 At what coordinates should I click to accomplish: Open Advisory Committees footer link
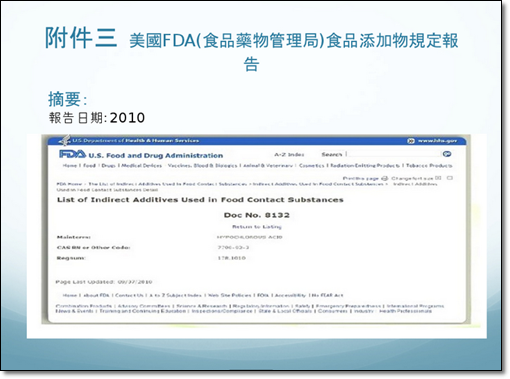(x=144, y=306)
